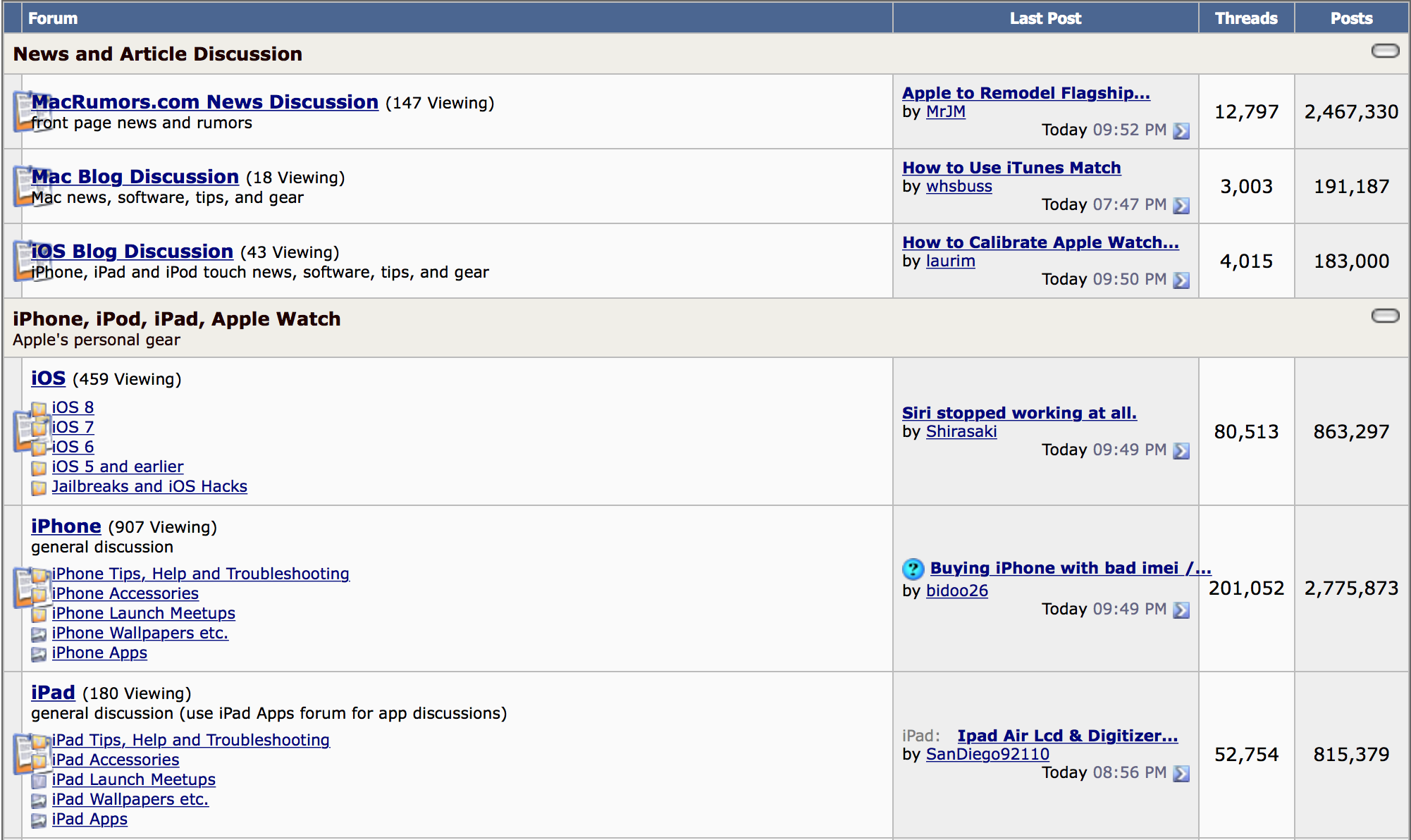Click the folder icon next to iPhone Launch Meetups
The width and height of the screenshot is (1411, 840).
tap(39, 614)
